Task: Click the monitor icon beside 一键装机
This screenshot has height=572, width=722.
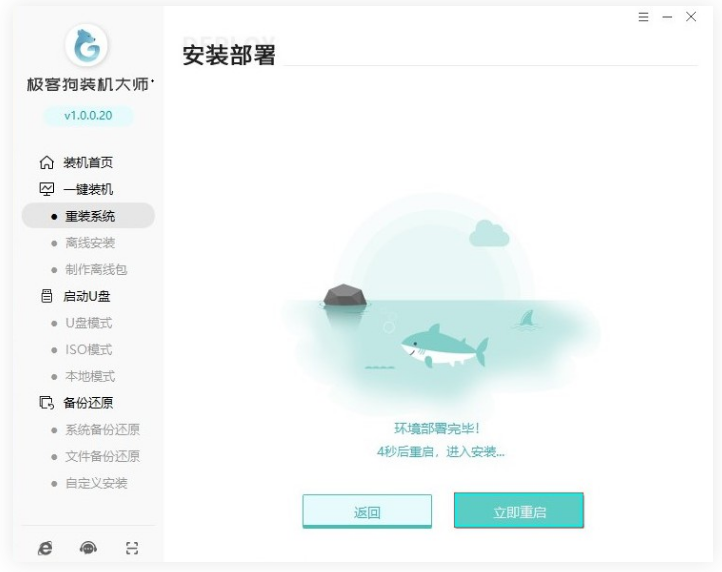Action: (x=47, y=189)
